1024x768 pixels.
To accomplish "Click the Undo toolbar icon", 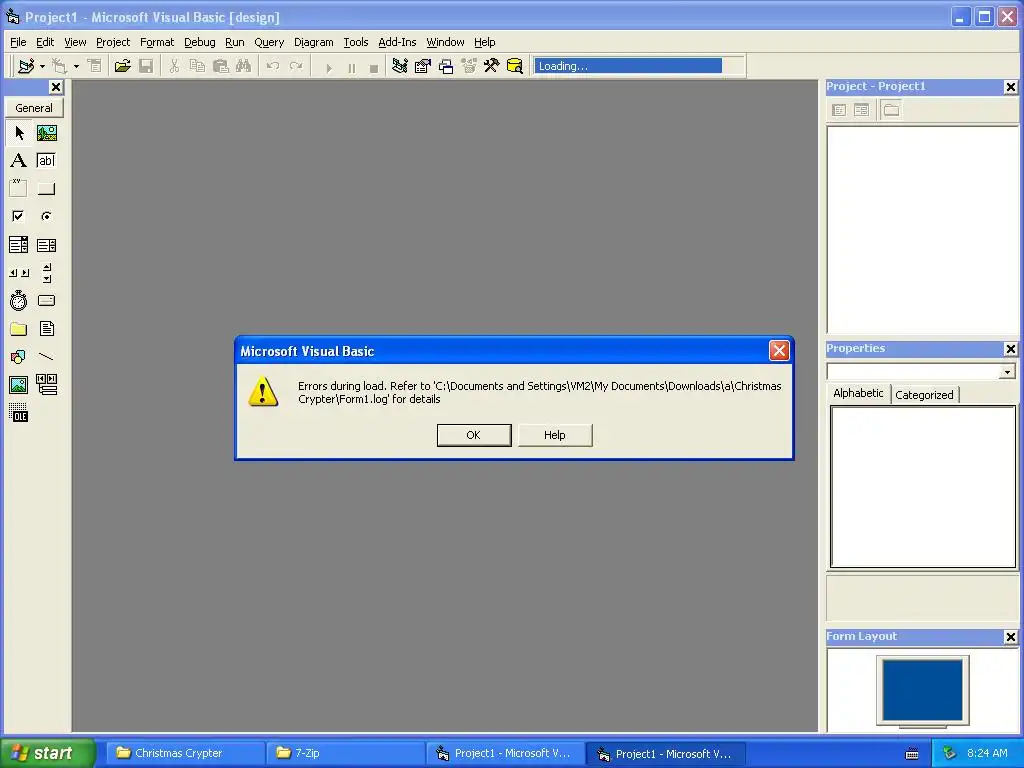I will pos(273,66).
